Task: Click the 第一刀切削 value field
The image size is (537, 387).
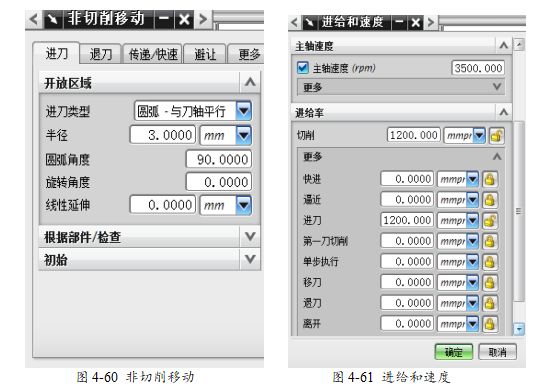Action: pos(407,241)
